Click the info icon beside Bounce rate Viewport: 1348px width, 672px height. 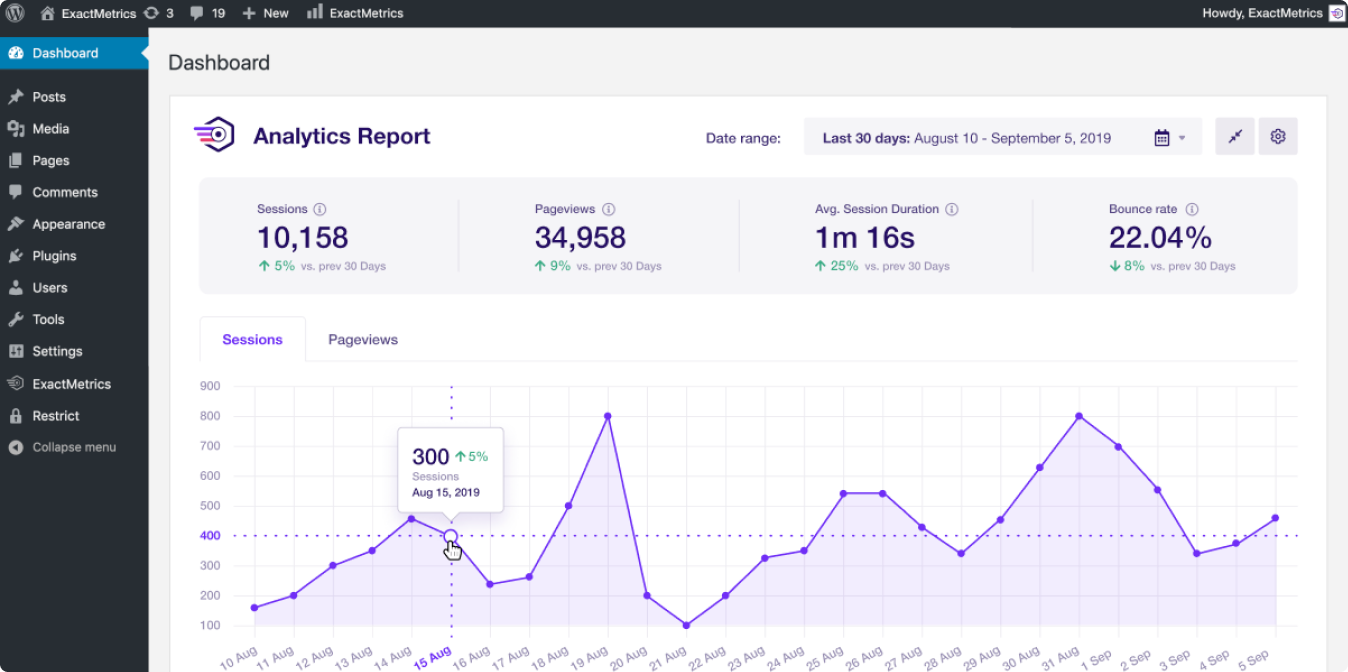click(1192, 210)
